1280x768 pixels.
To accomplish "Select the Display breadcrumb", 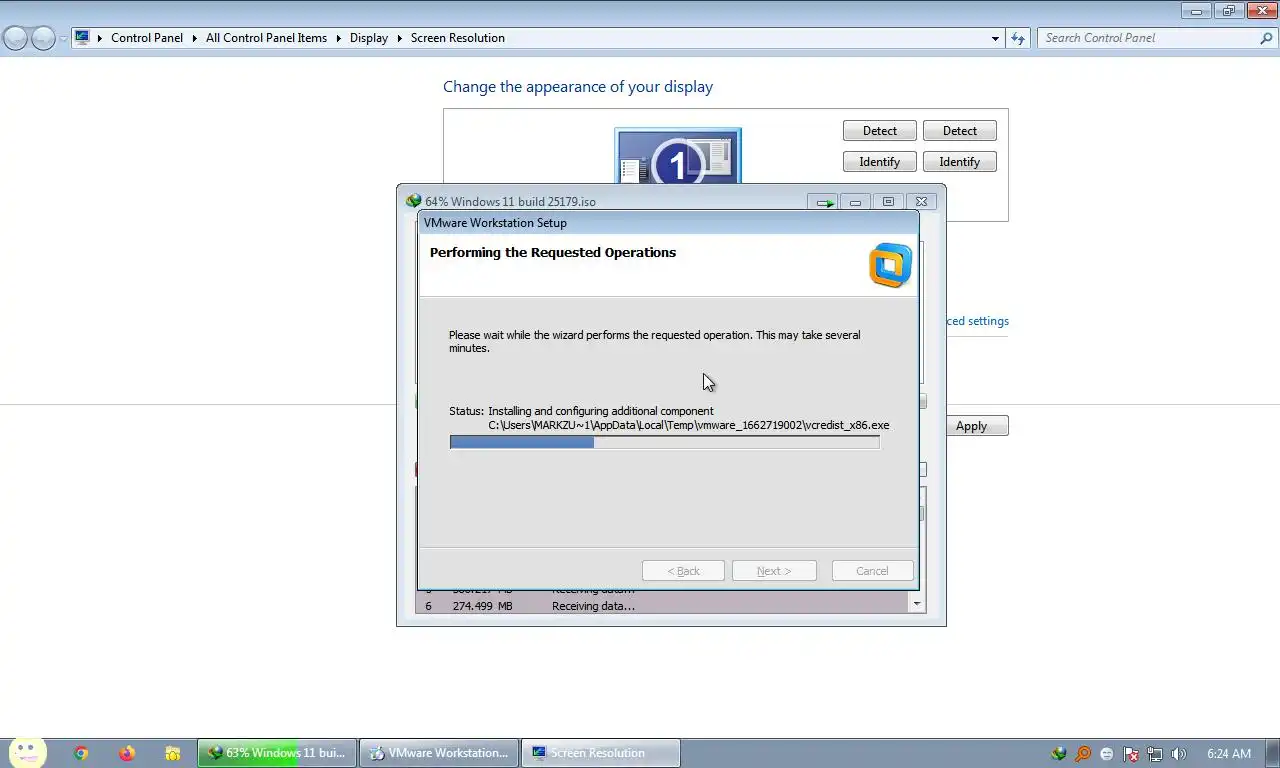I will (368, 38).
